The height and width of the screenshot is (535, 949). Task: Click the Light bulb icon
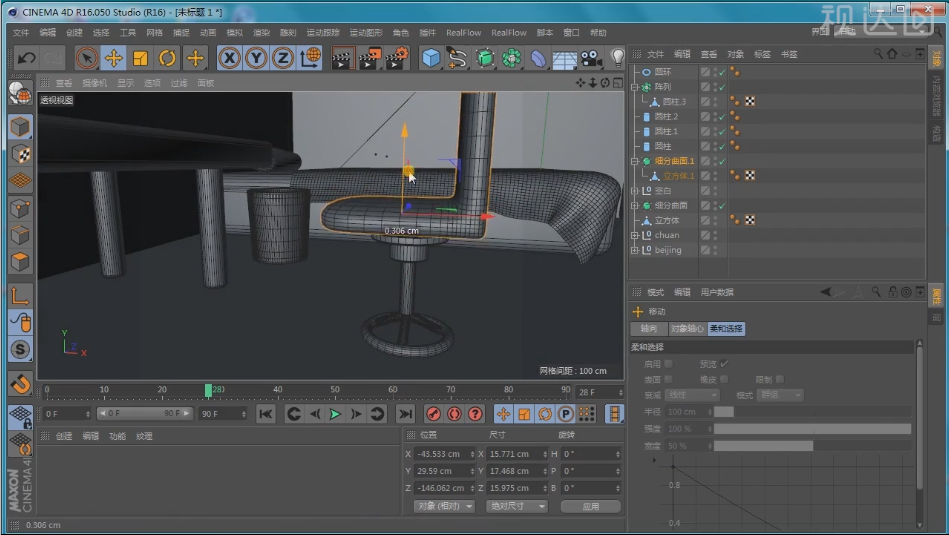pos(617,58)
